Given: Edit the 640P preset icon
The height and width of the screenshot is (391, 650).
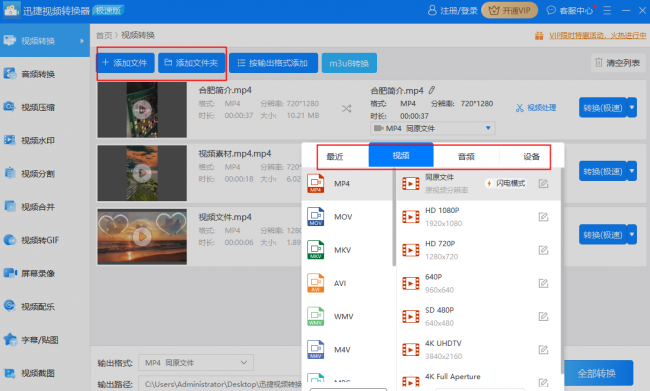Looking at the screenshot, I should click(543, 283).
